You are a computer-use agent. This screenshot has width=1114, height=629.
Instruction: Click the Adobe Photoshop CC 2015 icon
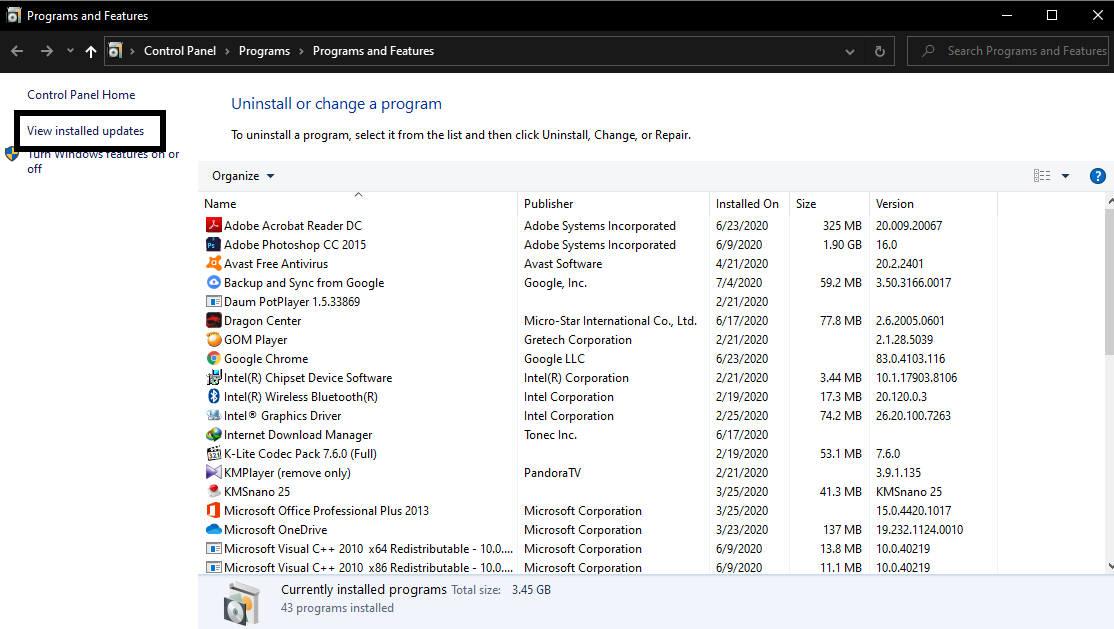coord(213,244)
